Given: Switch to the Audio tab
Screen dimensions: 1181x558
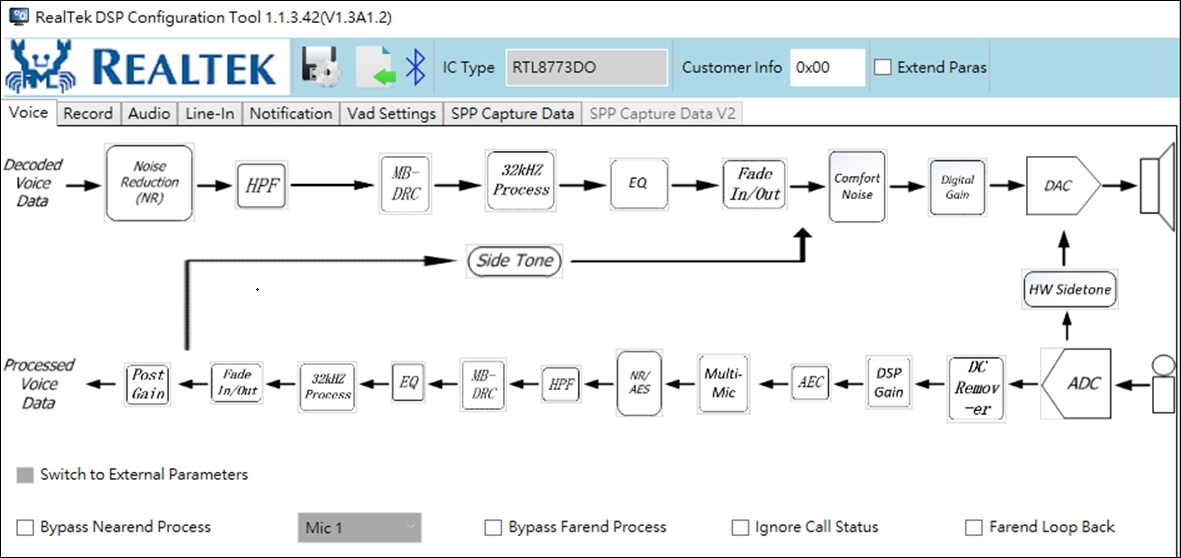Looking at the screenshot, I should coord(149,114).
